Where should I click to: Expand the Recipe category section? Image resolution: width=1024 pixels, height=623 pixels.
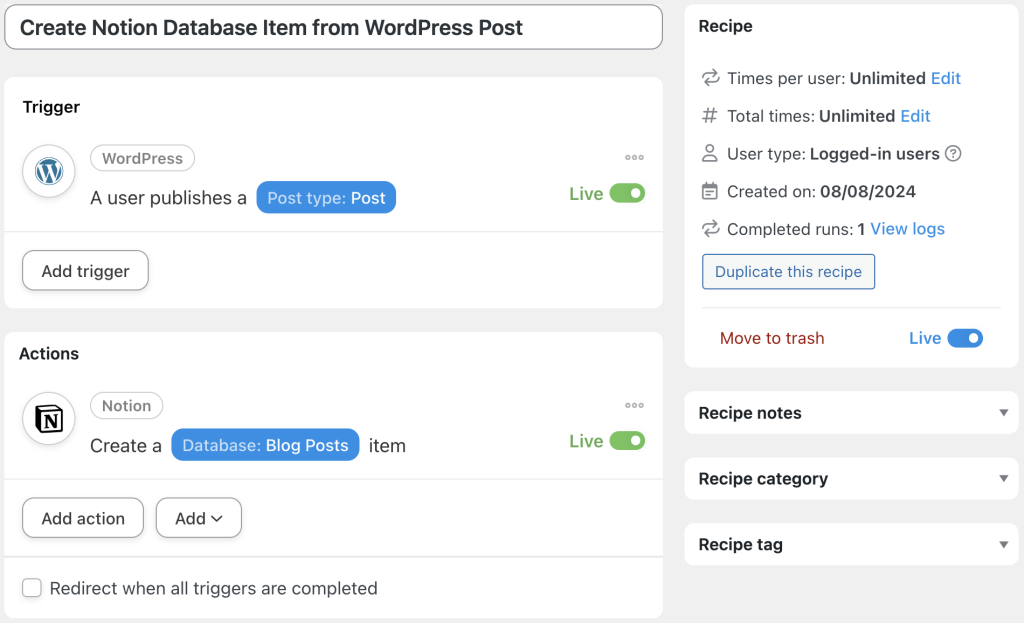click(x=1003, y=478)
